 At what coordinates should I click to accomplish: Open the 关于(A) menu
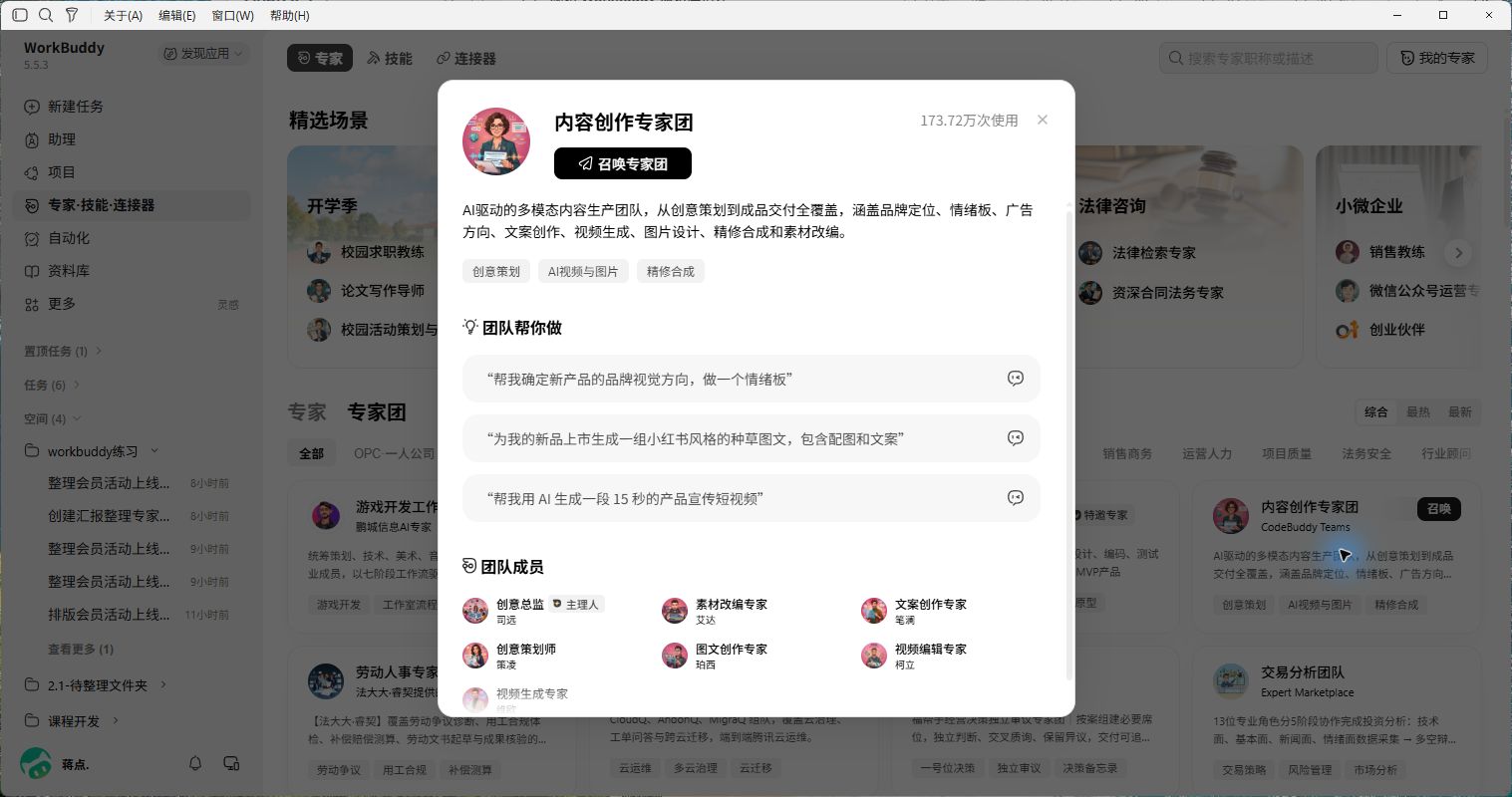point(123,15)
